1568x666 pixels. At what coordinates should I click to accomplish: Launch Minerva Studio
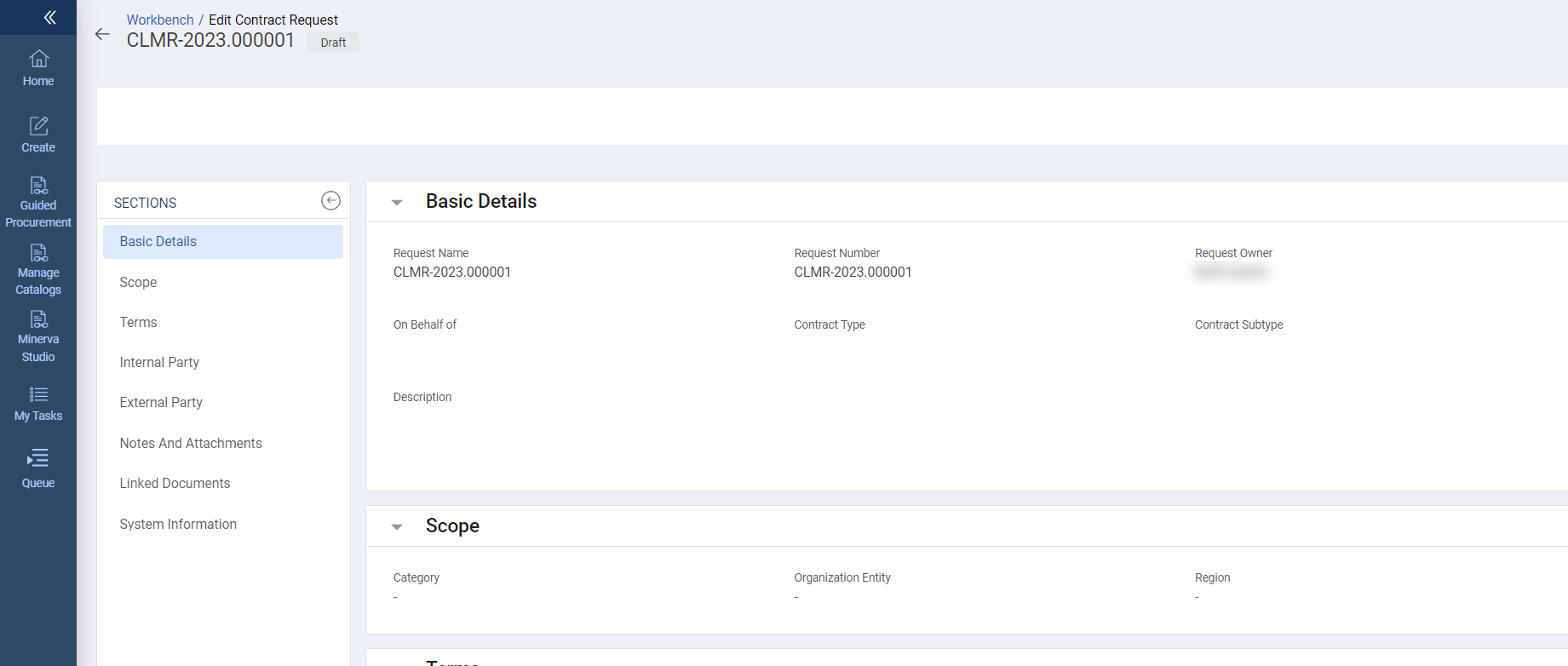38,337
